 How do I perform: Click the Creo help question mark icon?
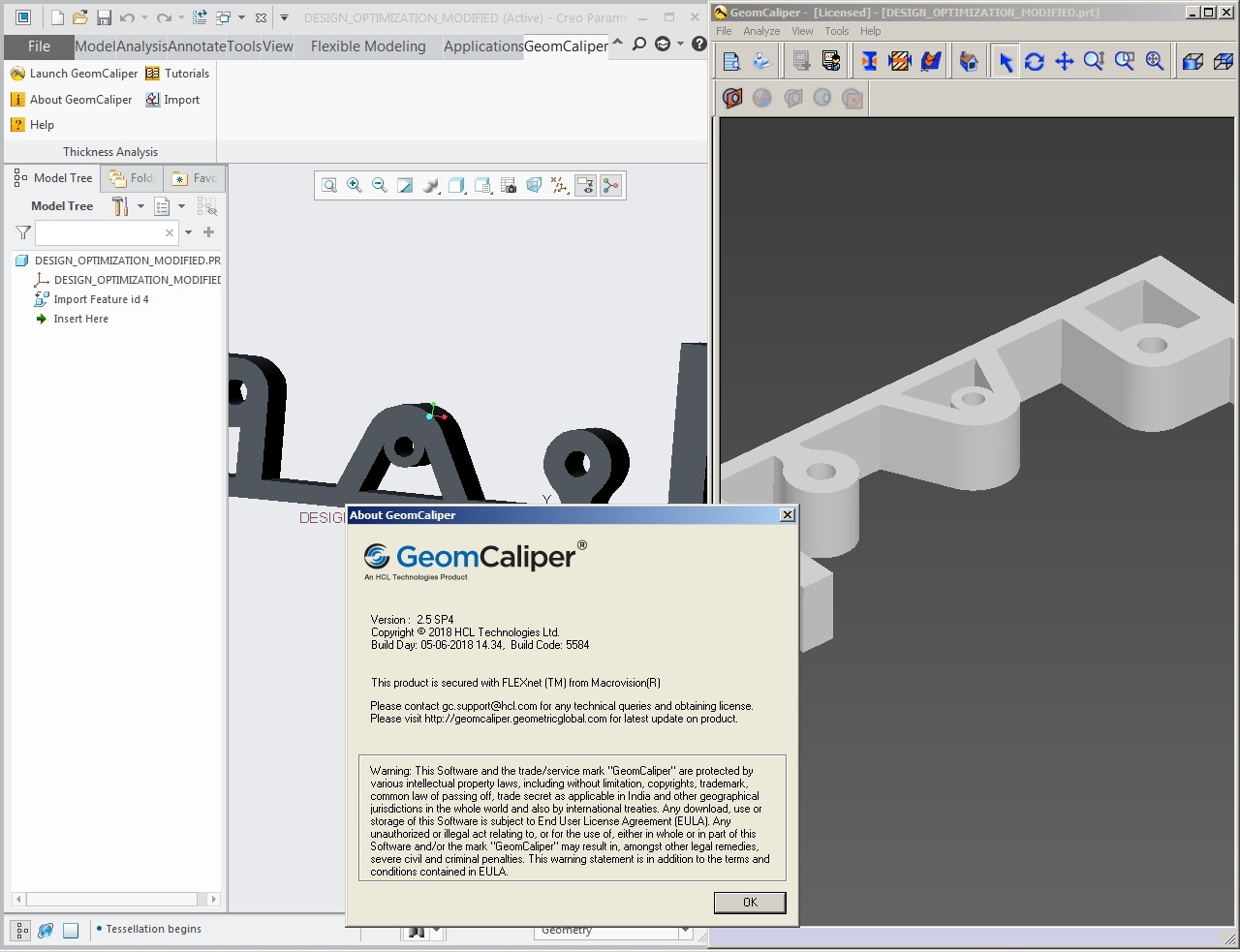698,45
